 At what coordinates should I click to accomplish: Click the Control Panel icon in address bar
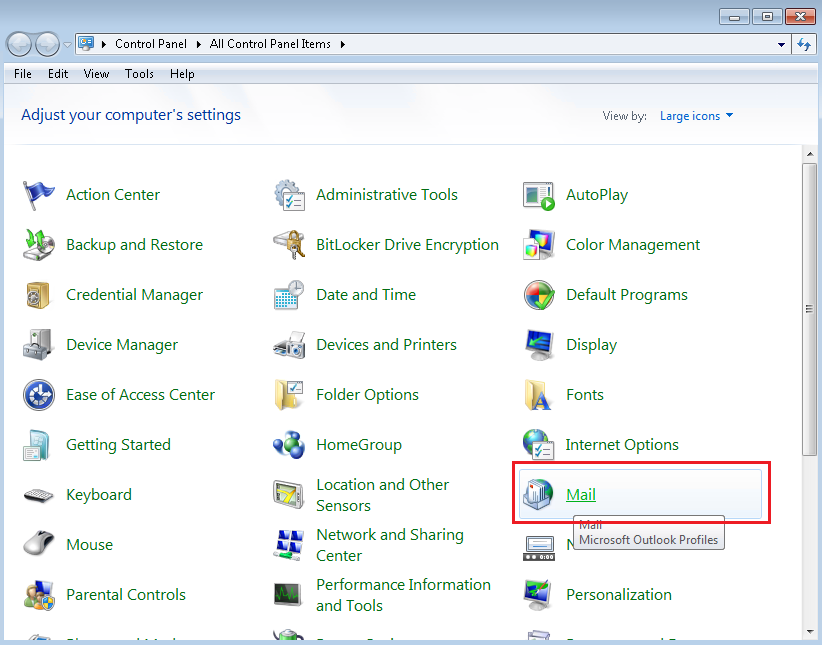pos(86,44)
